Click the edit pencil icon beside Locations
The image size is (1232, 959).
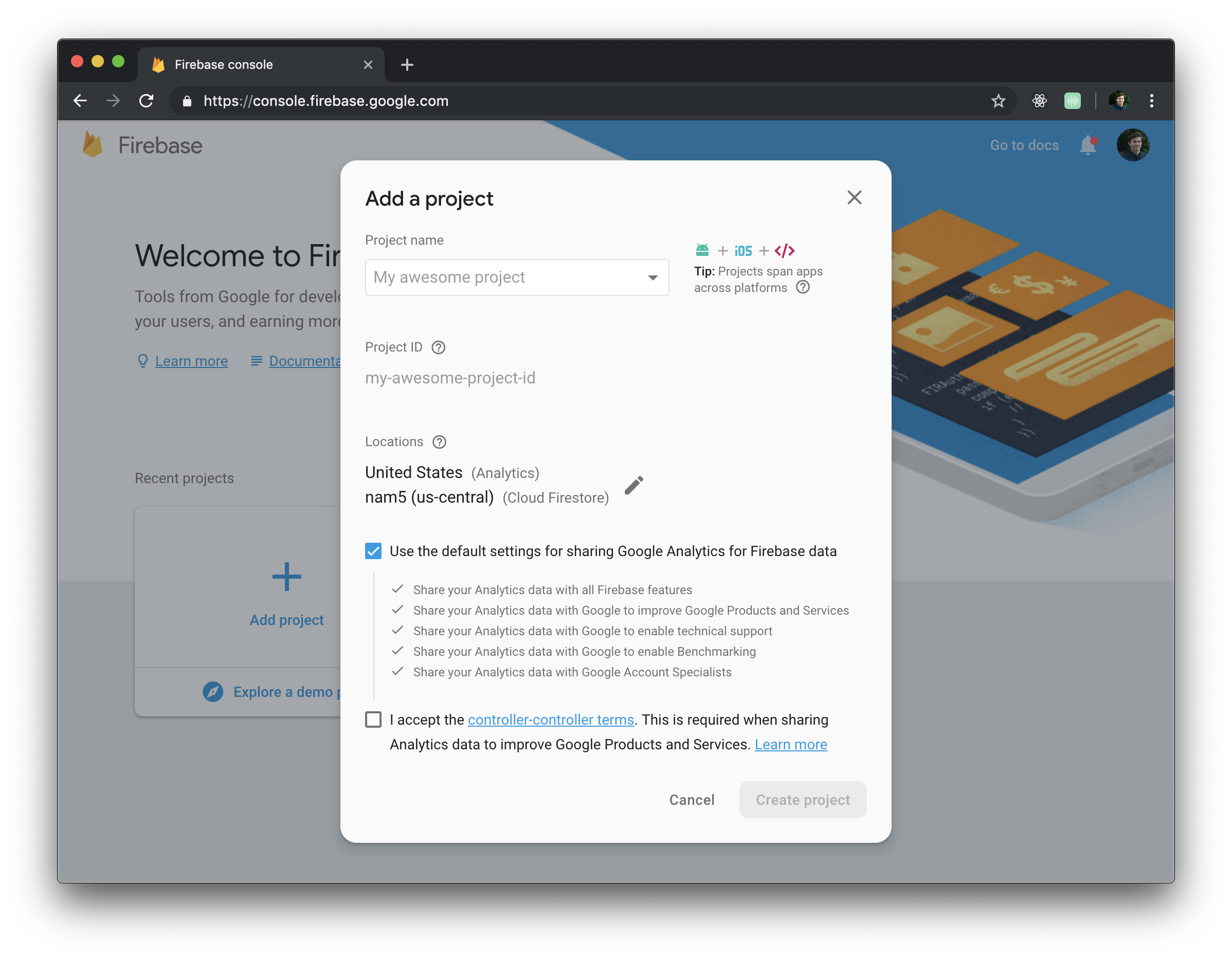coord(633,485)
